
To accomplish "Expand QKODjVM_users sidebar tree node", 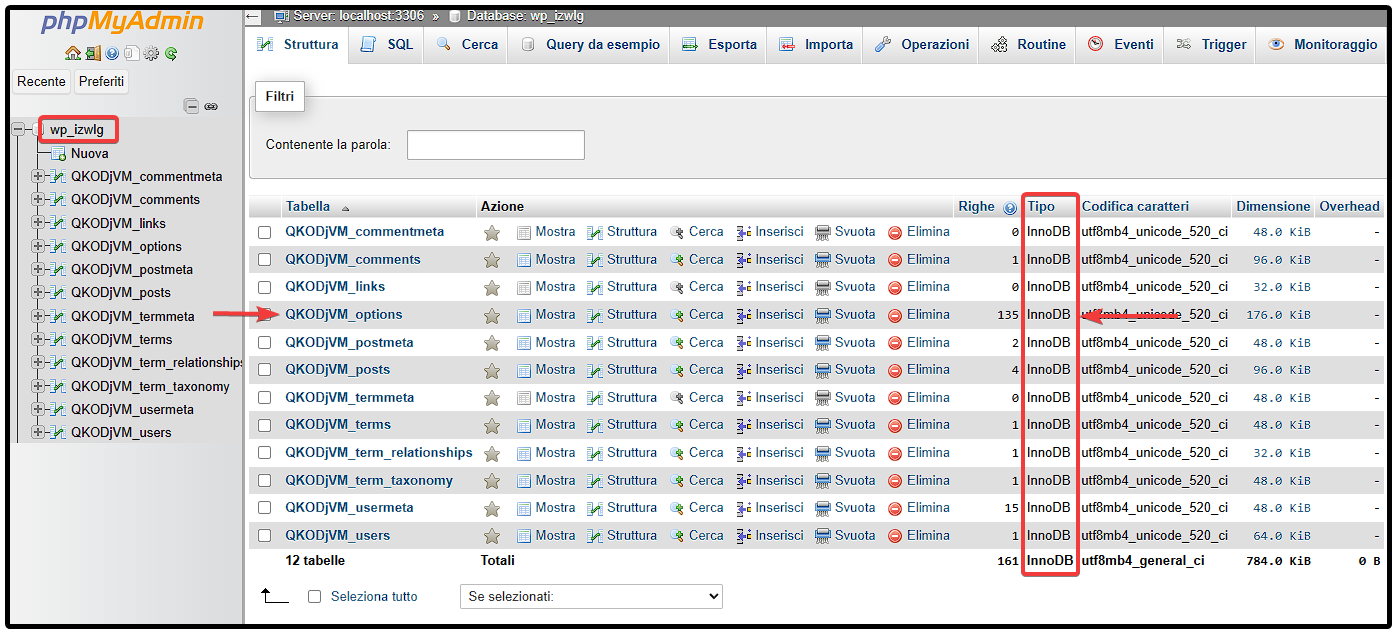I will pos(38,433).
